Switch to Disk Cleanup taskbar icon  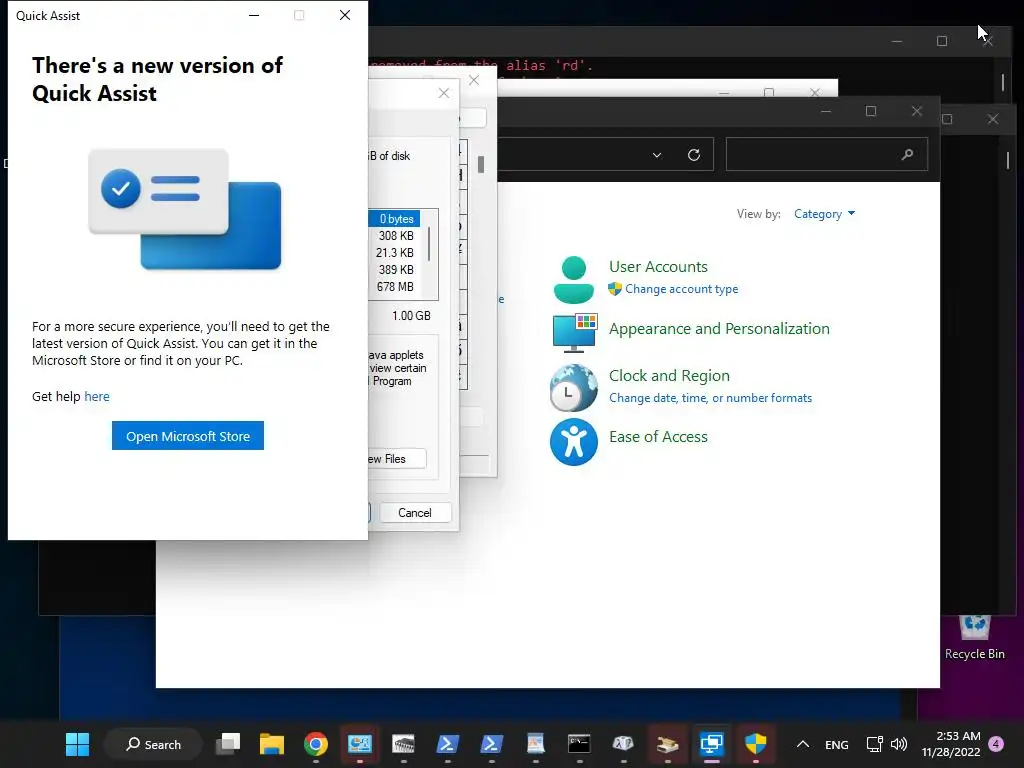point(667,744)
